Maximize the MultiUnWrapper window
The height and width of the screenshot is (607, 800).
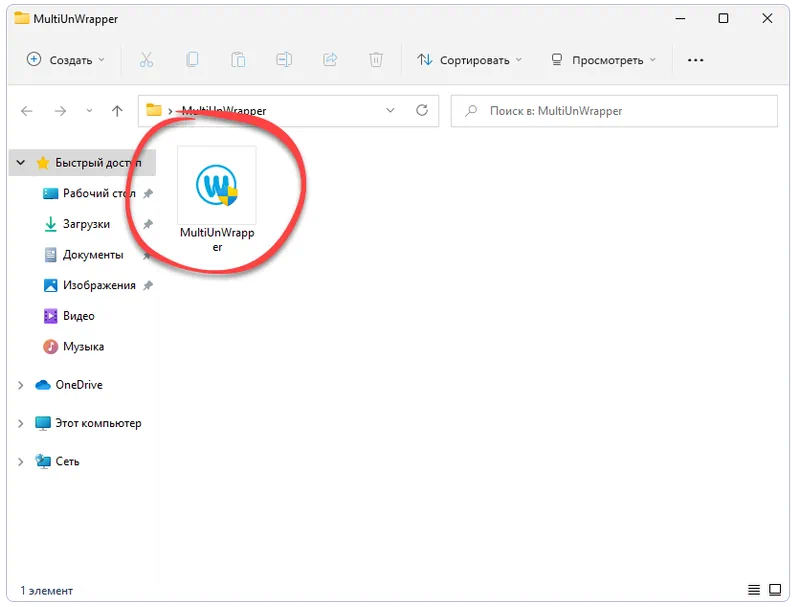coord(723,18)
